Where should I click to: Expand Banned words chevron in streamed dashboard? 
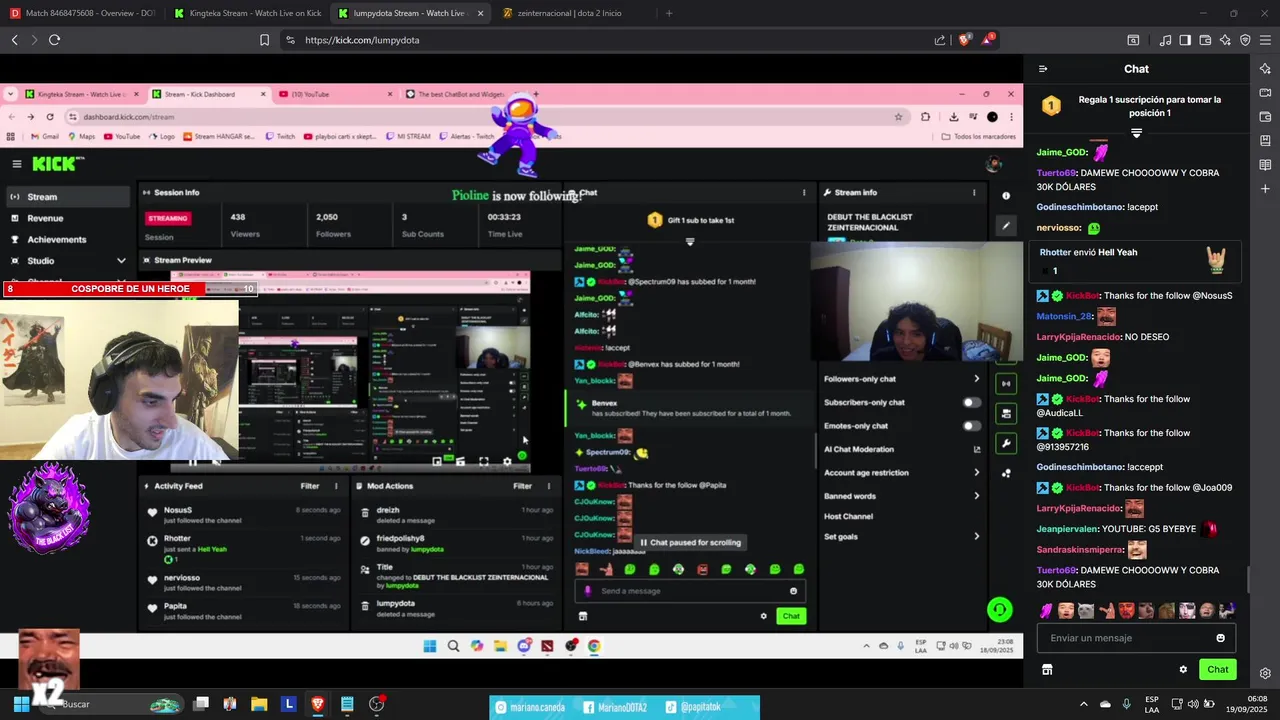[977, 496]
